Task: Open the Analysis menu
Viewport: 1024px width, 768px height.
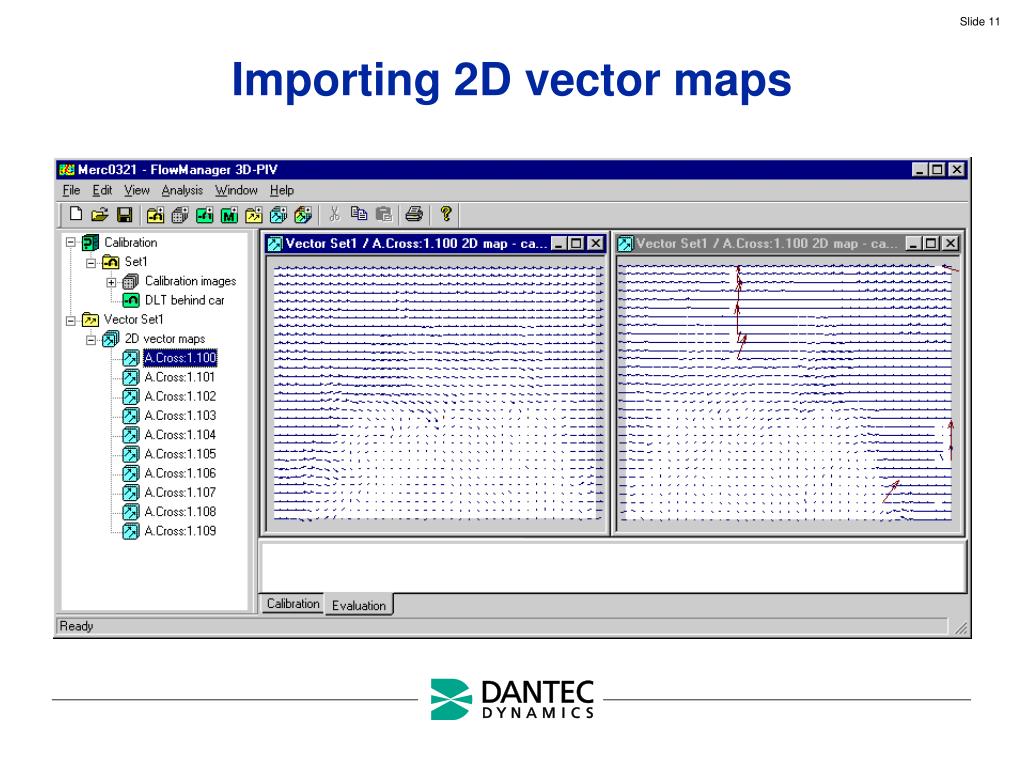Action: (x=182, y=191)
